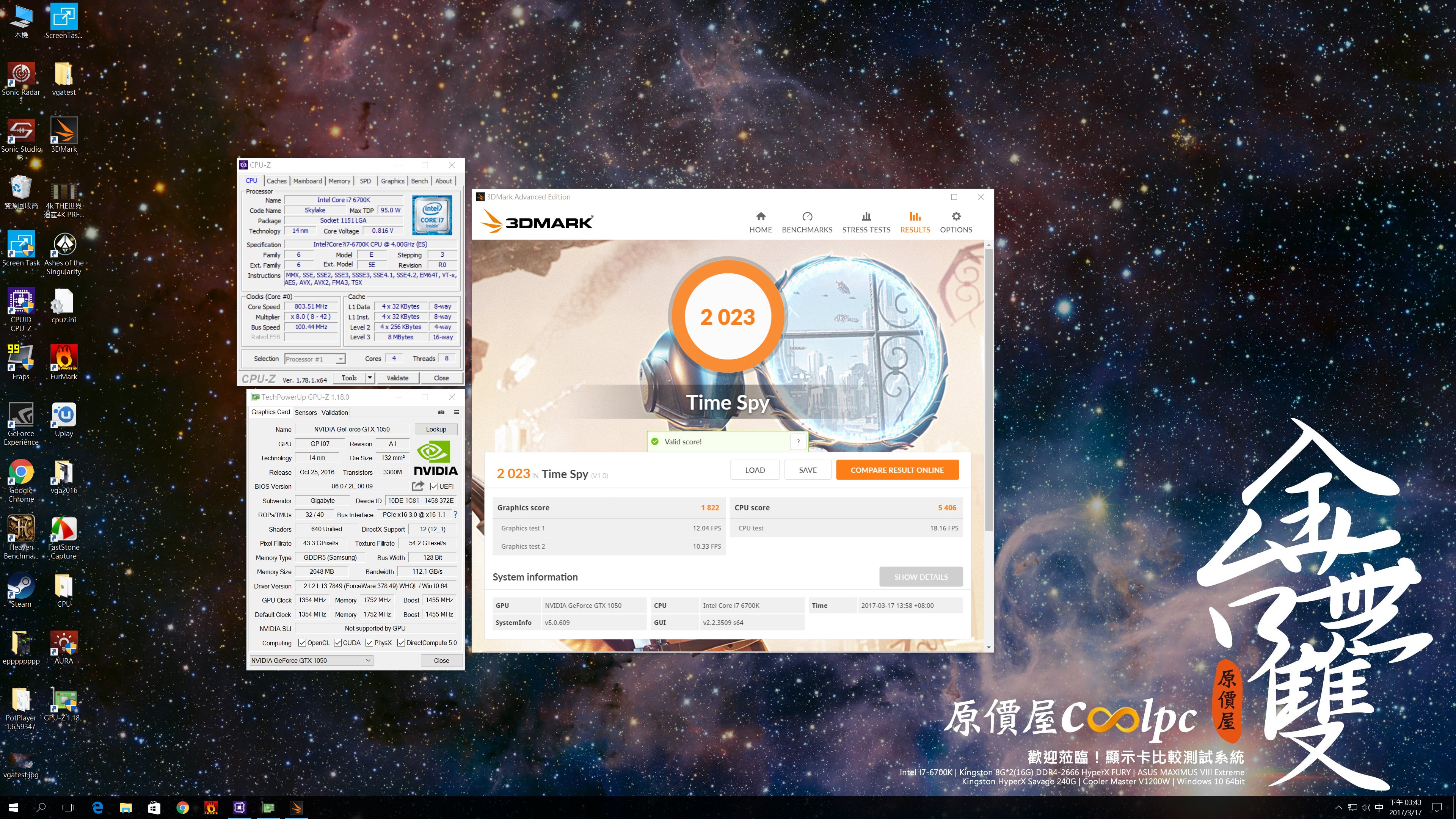Screen dimensions: 1456x819
Task: Click COMPARE RESULT ONLINE button
Action: tap(897, 470)
